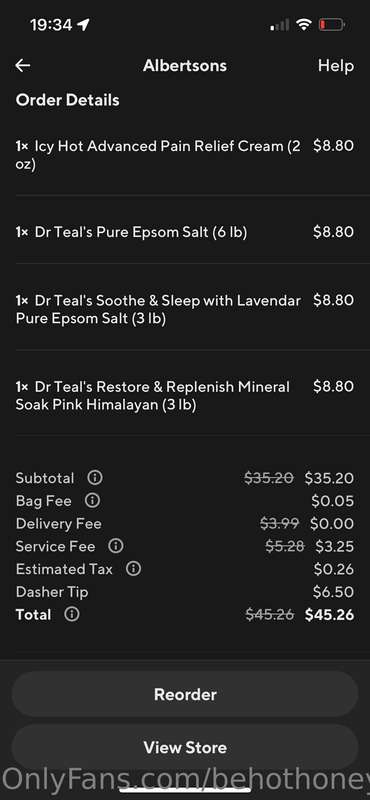Viewport: 370px width, 800px height.
Task: Tap the Delivery Fee row
Action: click(185, 523)
